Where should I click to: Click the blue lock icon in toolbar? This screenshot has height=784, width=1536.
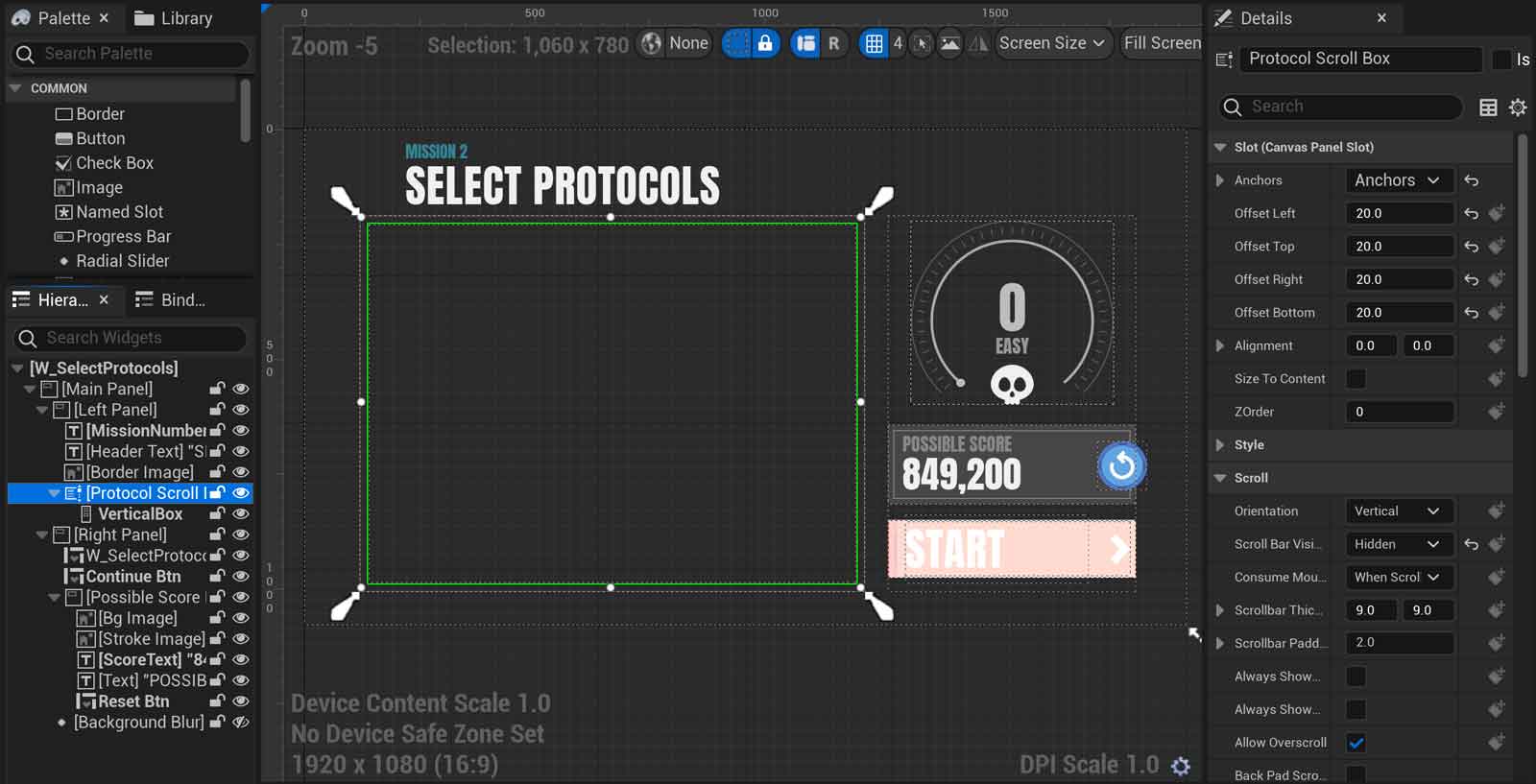[x=765, y=43]
